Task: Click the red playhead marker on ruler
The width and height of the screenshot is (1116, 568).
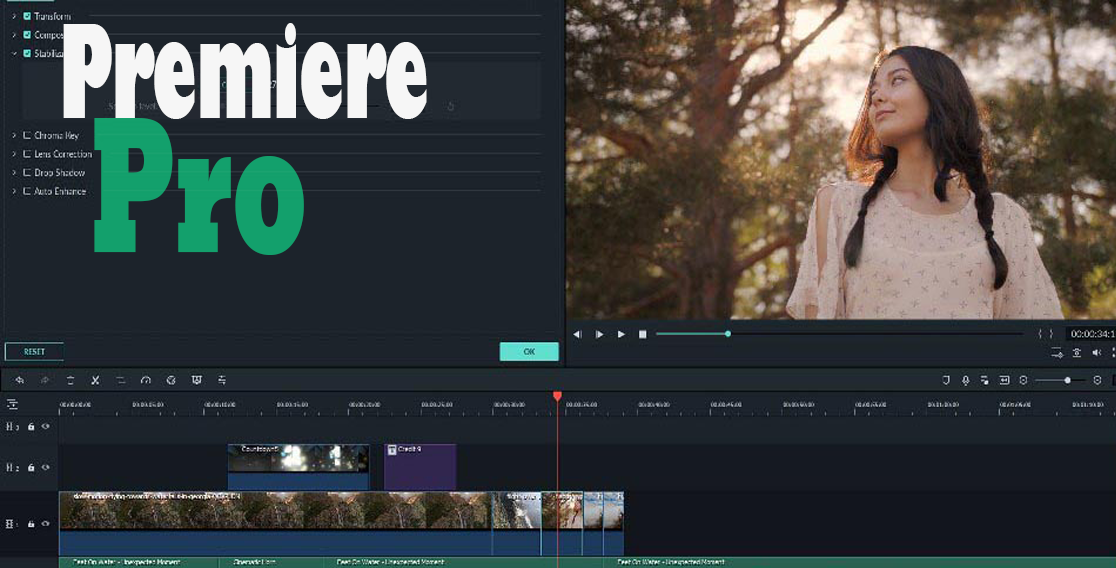Action: coord(557,396)
